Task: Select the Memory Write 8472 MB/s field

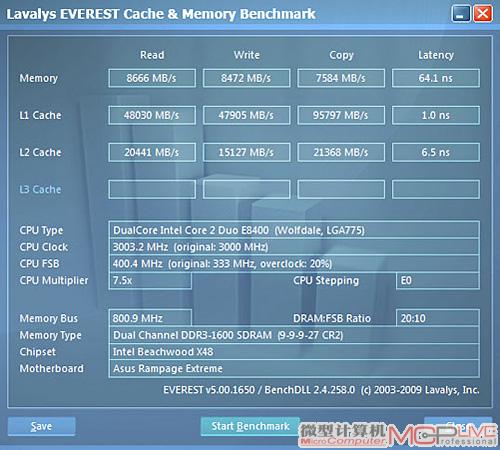Action: coord(247,78)
